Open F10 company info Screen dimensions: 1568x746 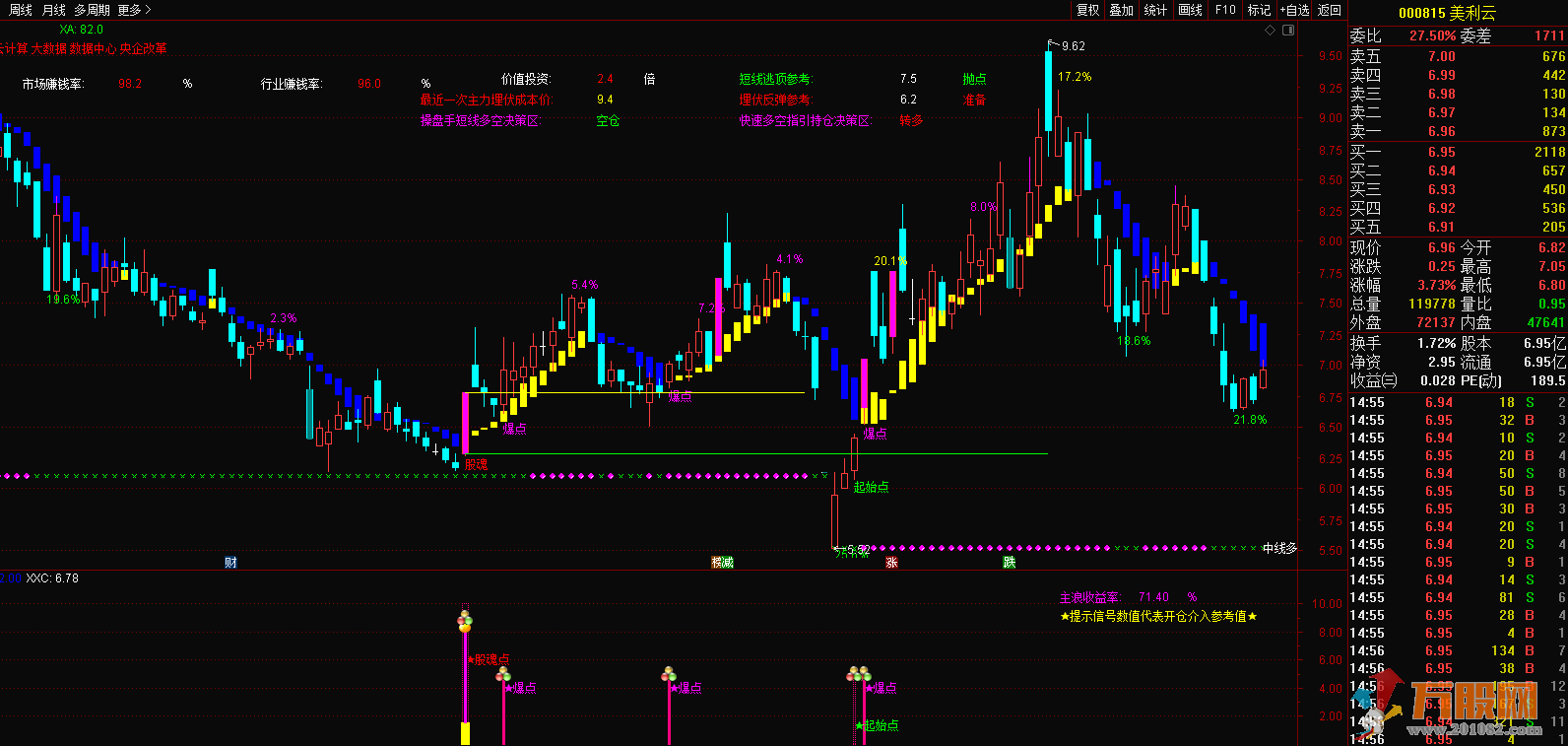1225,10
